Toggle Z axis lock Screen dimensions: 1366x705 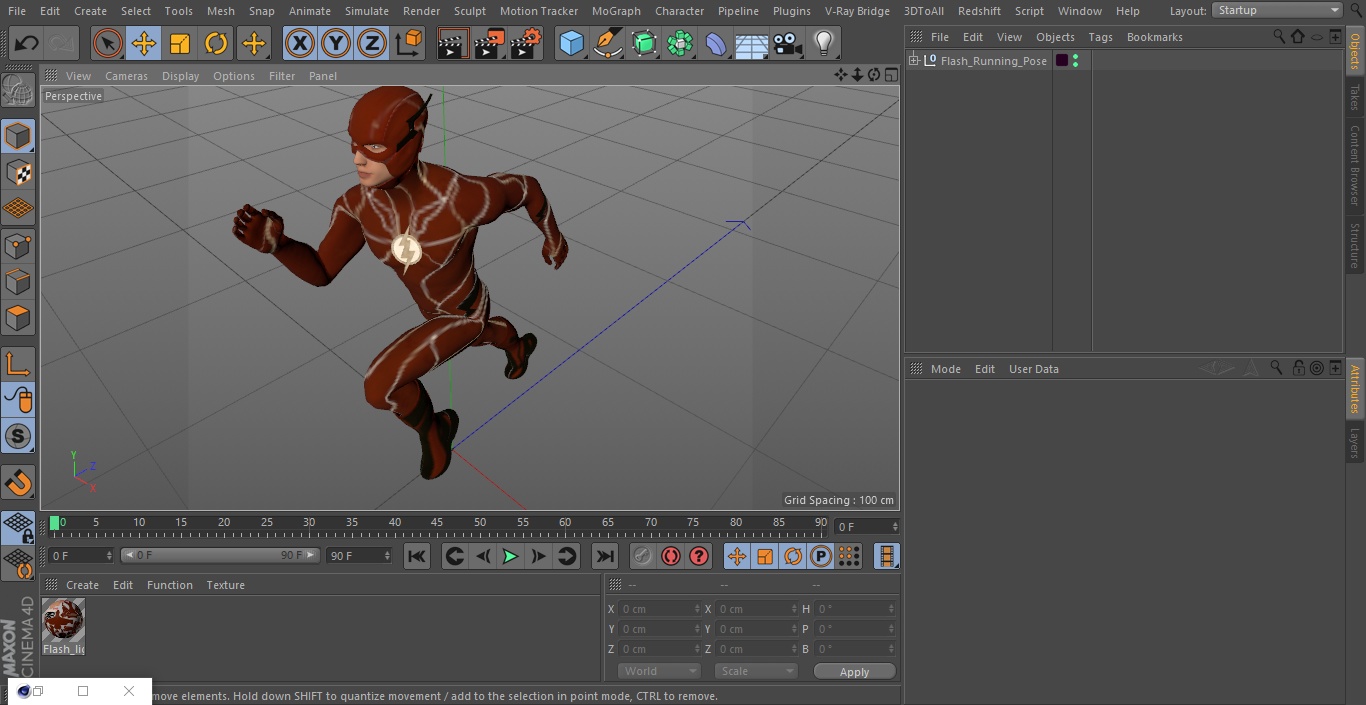coord(372,43)
